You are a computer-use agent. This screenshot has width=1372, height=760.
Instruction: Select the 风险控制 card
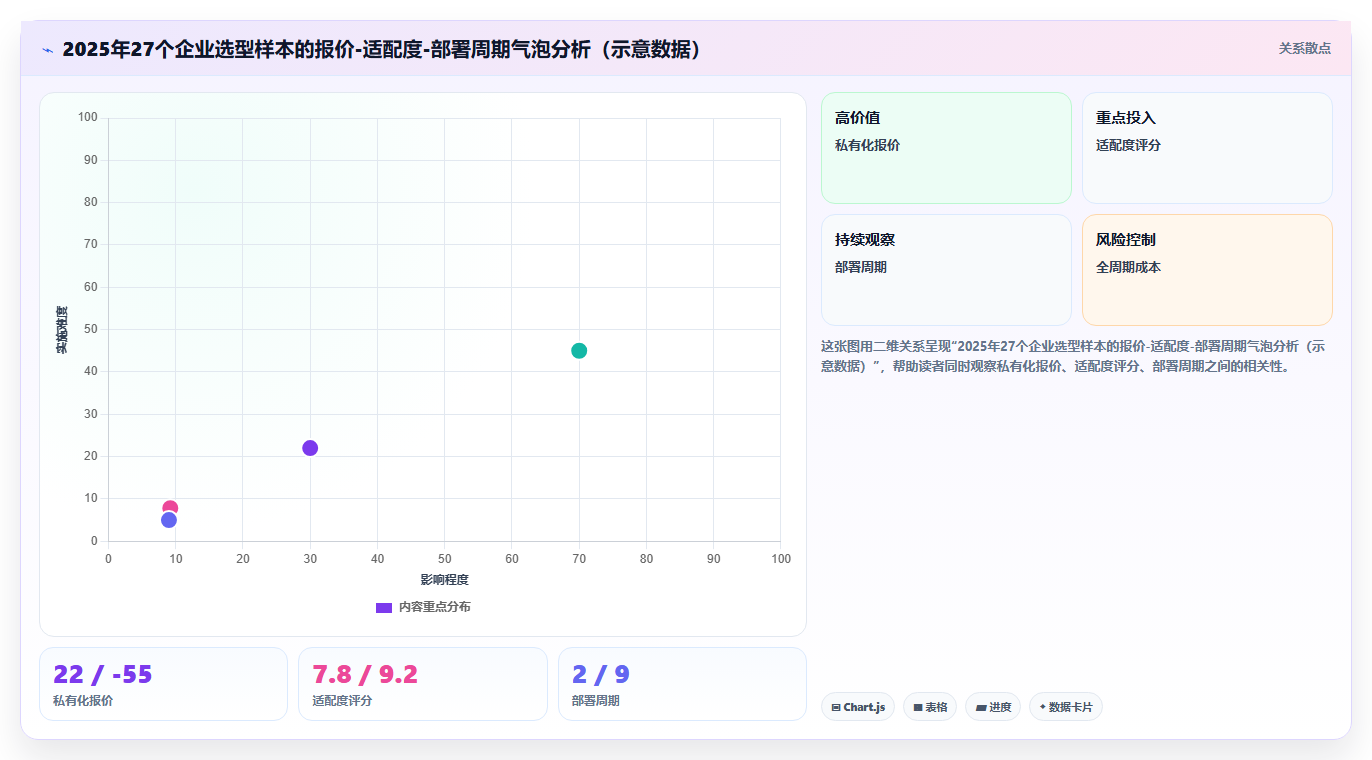[1207, 270]
